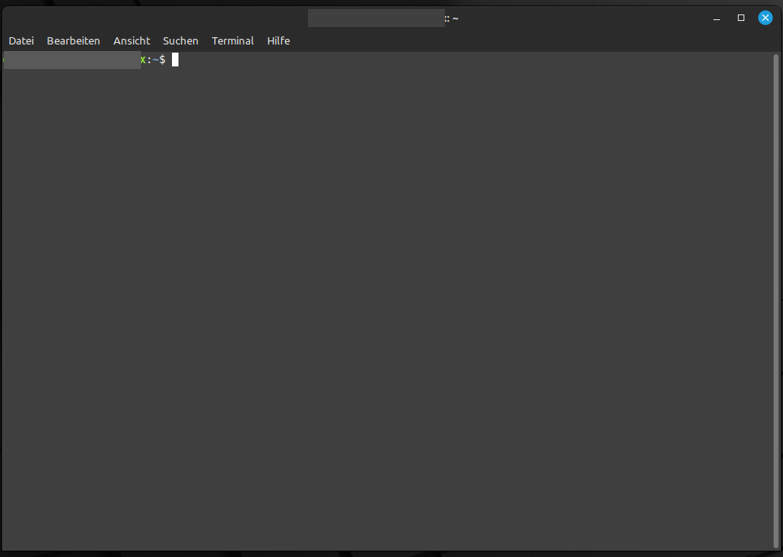Click the greyed-out hostname region in the prompt
The width and height of the screenshot is (783, 557).
tap(70, 60)
